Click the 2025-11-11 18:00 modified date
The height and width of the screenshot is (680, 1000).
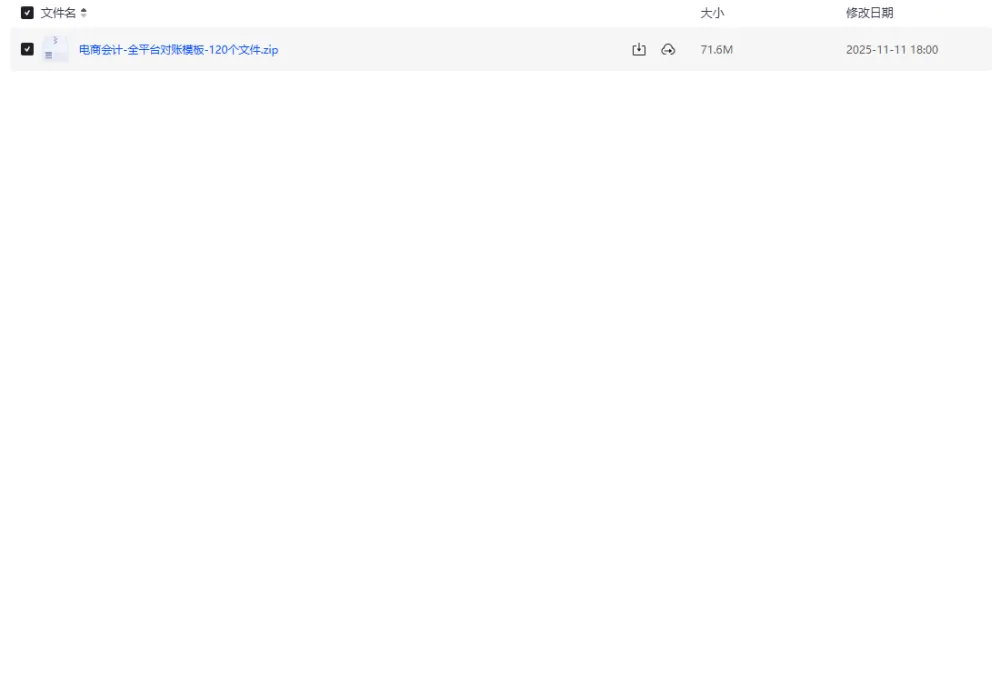click(891, 50)
